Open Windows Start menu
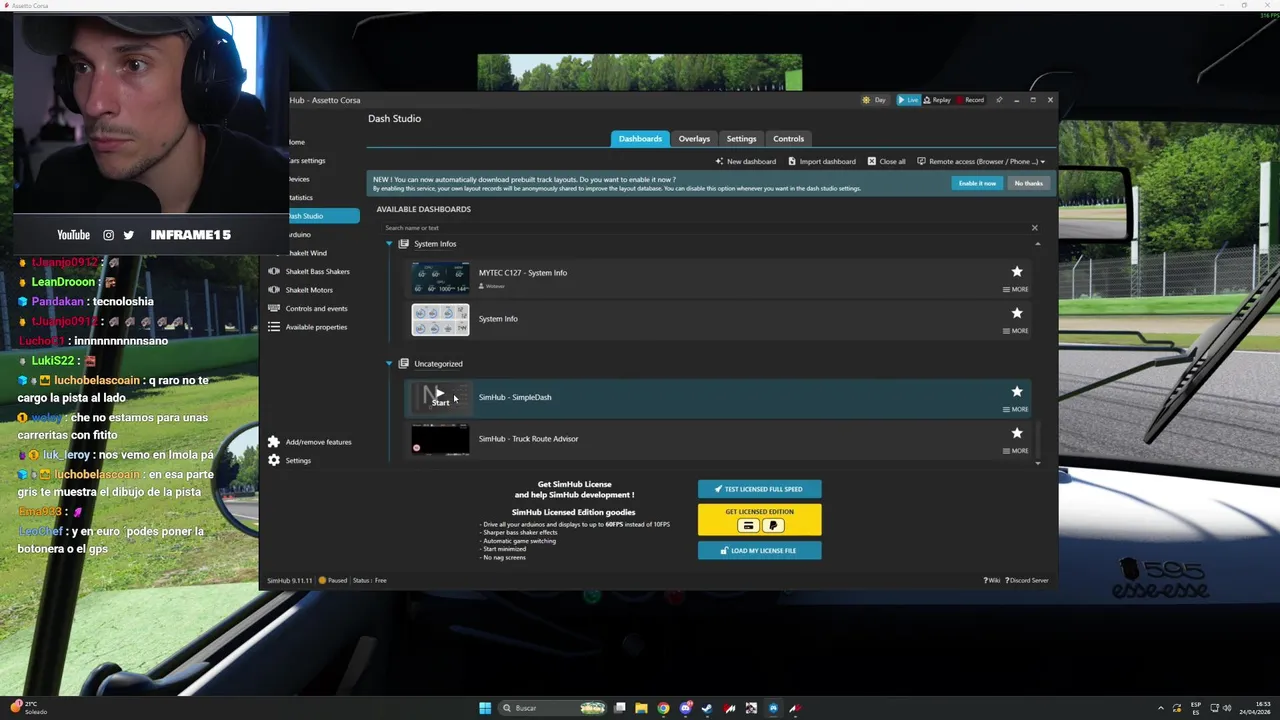 coord(485,708)
